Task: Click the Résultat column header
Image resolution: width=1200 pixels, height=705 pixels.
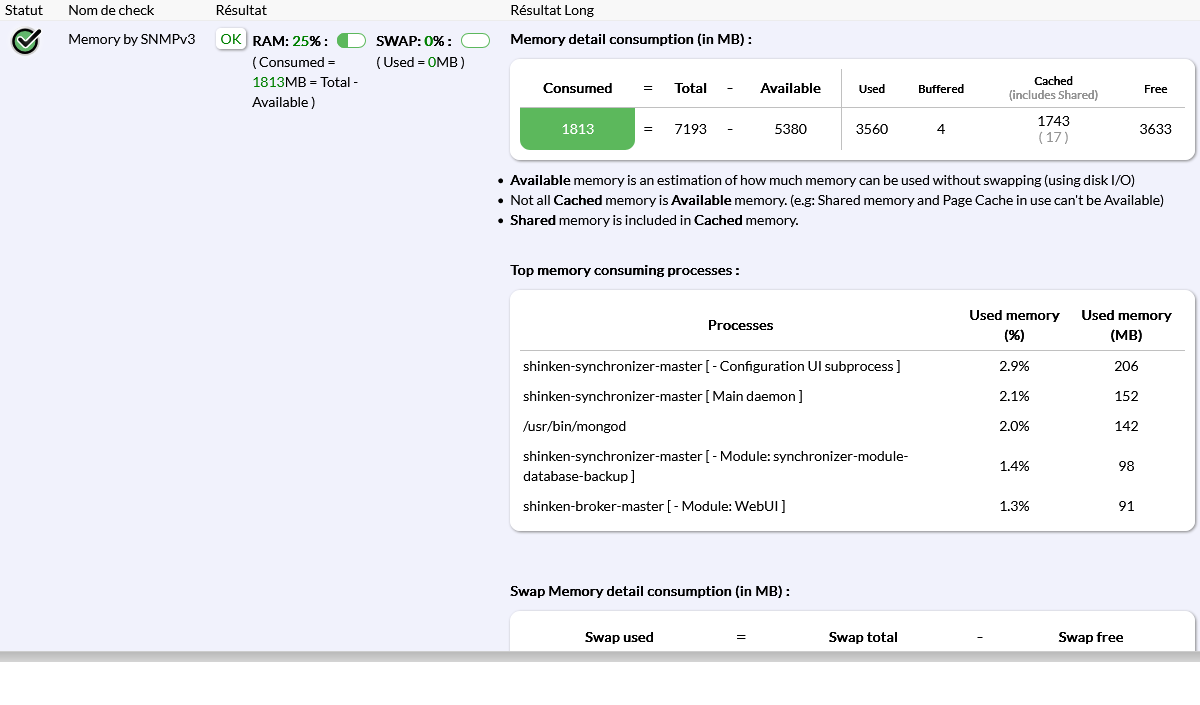Action: [x=241, y=10]
